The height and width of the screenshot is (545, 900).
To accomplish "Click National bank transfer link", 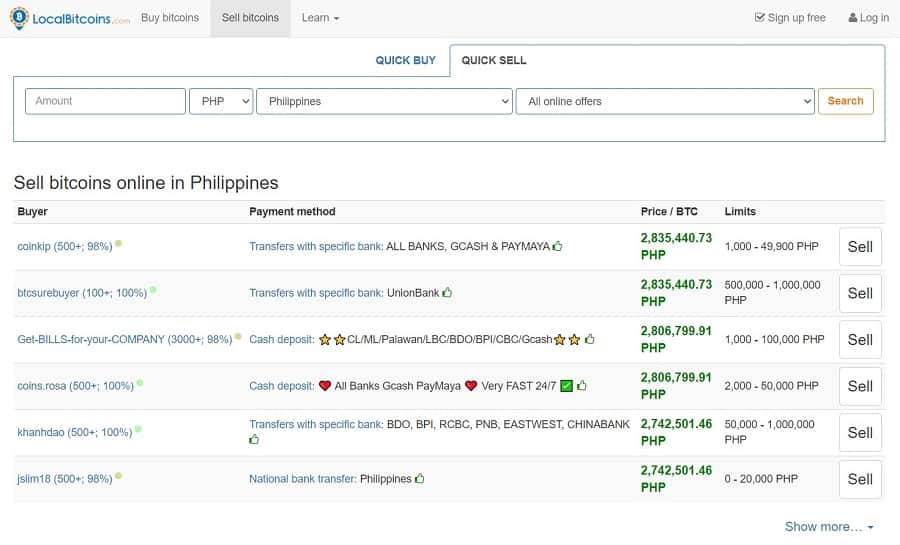I will coord(303,479).
